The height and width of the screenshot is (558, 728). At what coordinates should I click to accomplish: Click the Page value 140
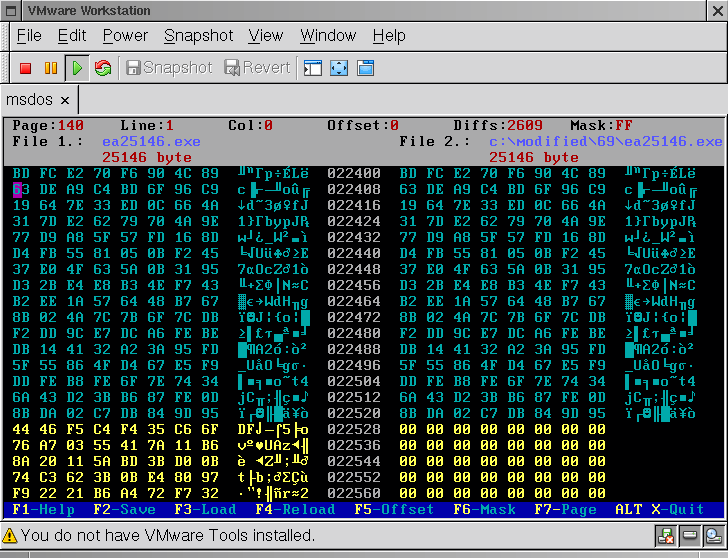pos(71,125)
